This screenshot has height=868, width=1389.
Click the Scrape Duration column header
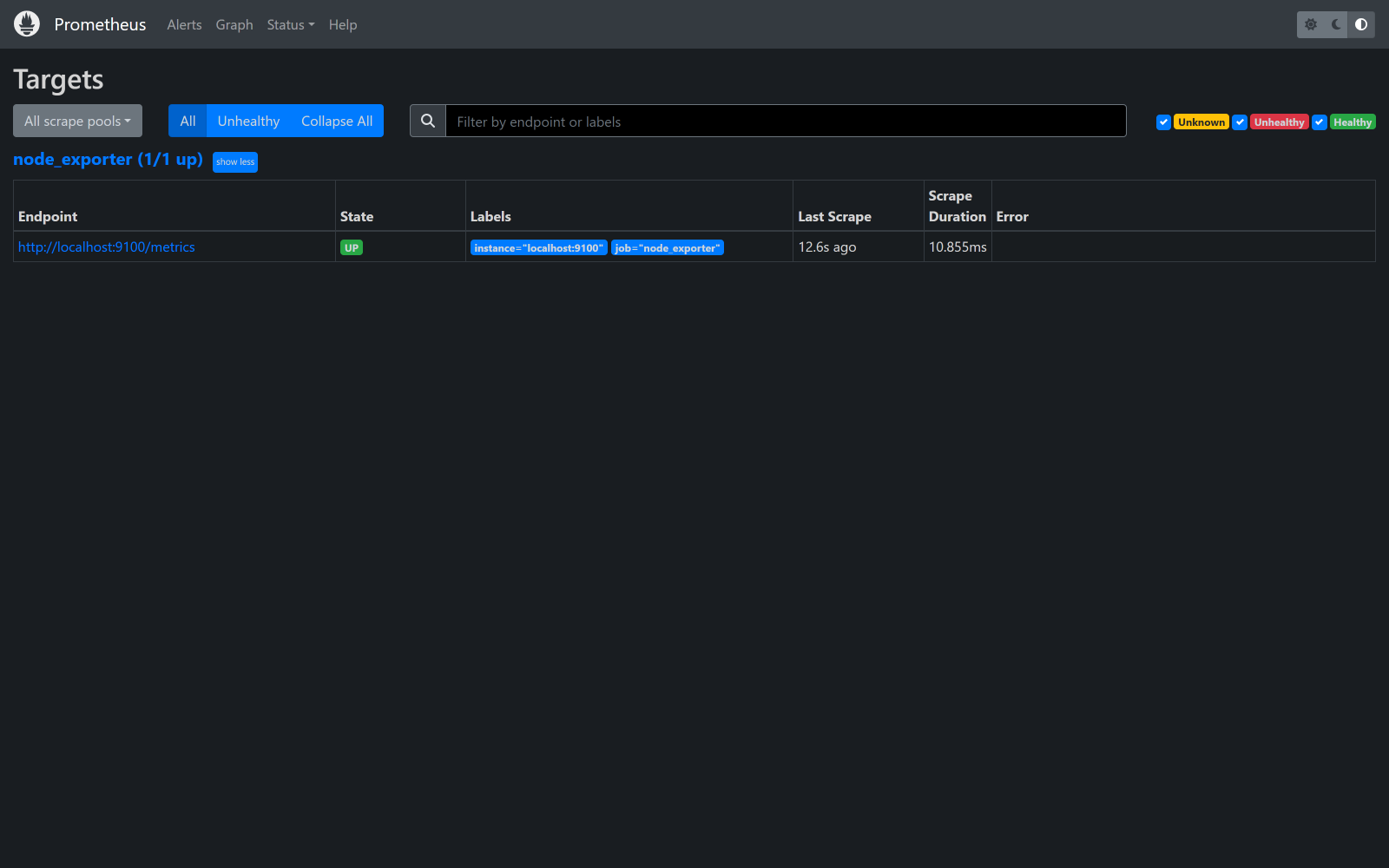(x=958, y=207)
